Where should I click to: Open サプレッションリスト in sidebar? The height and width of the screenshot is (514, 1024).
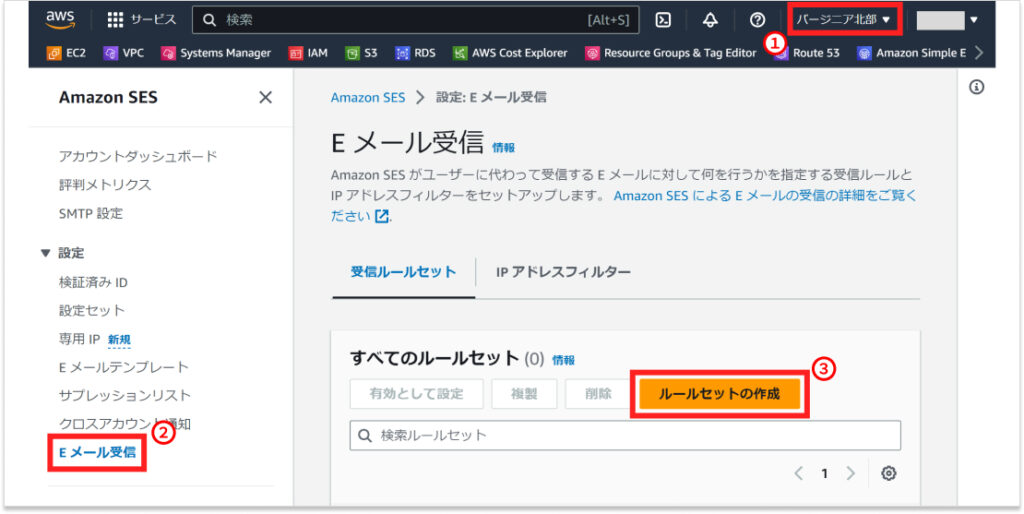[x=125, y=395]
